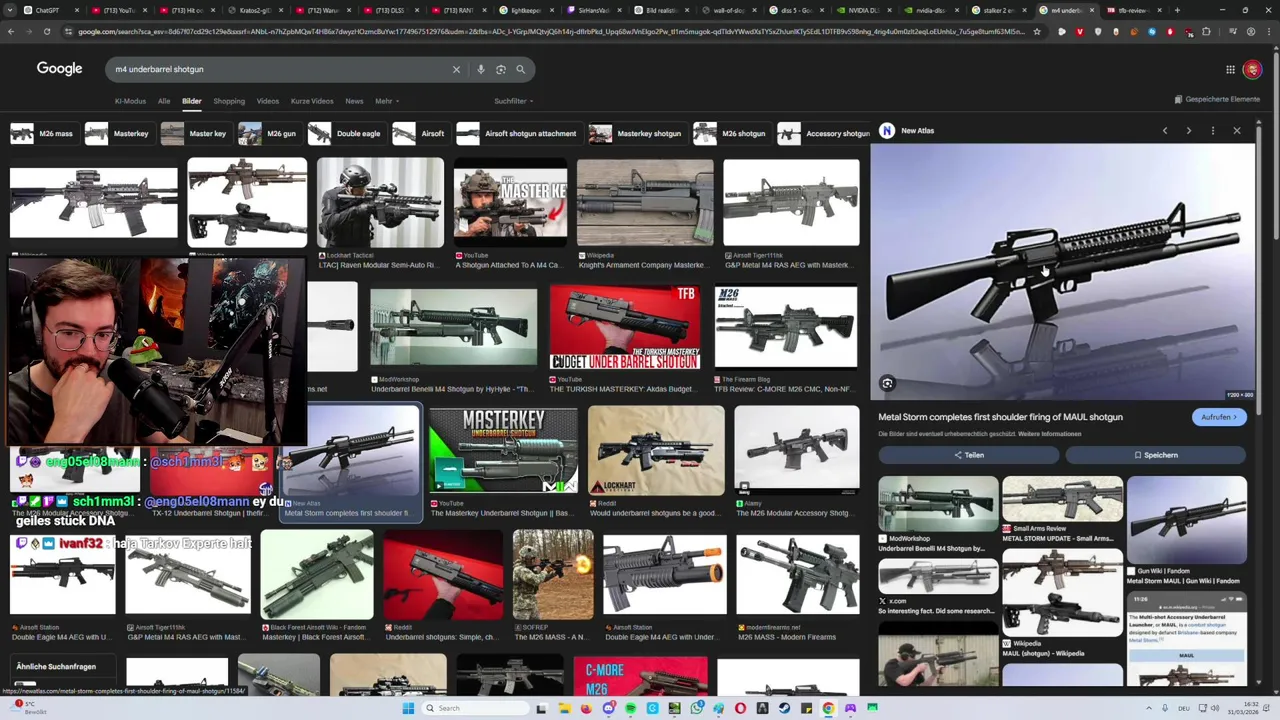The height and width of the screenshot is (720, 1280).
Task: Click the browser address bar URL
Action: 550,31
